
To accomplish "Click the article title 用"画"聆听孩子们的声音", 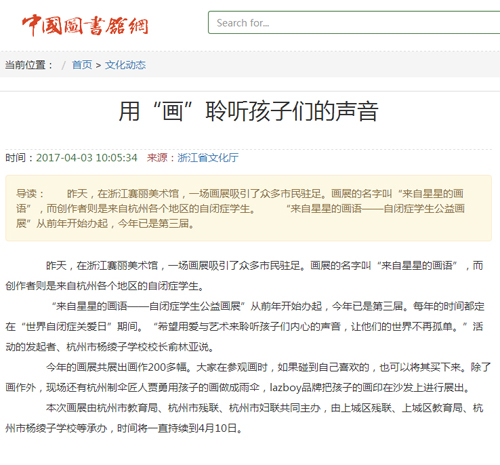I will pyautogui.click(x=248, y=111).
